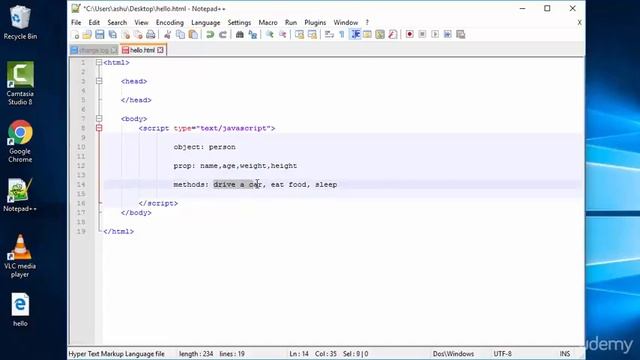Open the Plugins menu
Screen dimensions: 640x360
pyautogui.click(x=315, y=22)
